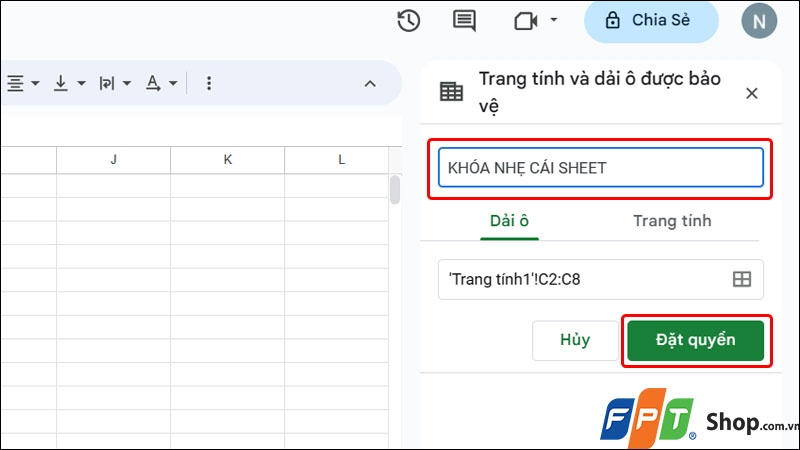This screenshot has height=450, width=800.
Task: Click the vertical scrollbar thumb
Action: [x=395, y=190]
